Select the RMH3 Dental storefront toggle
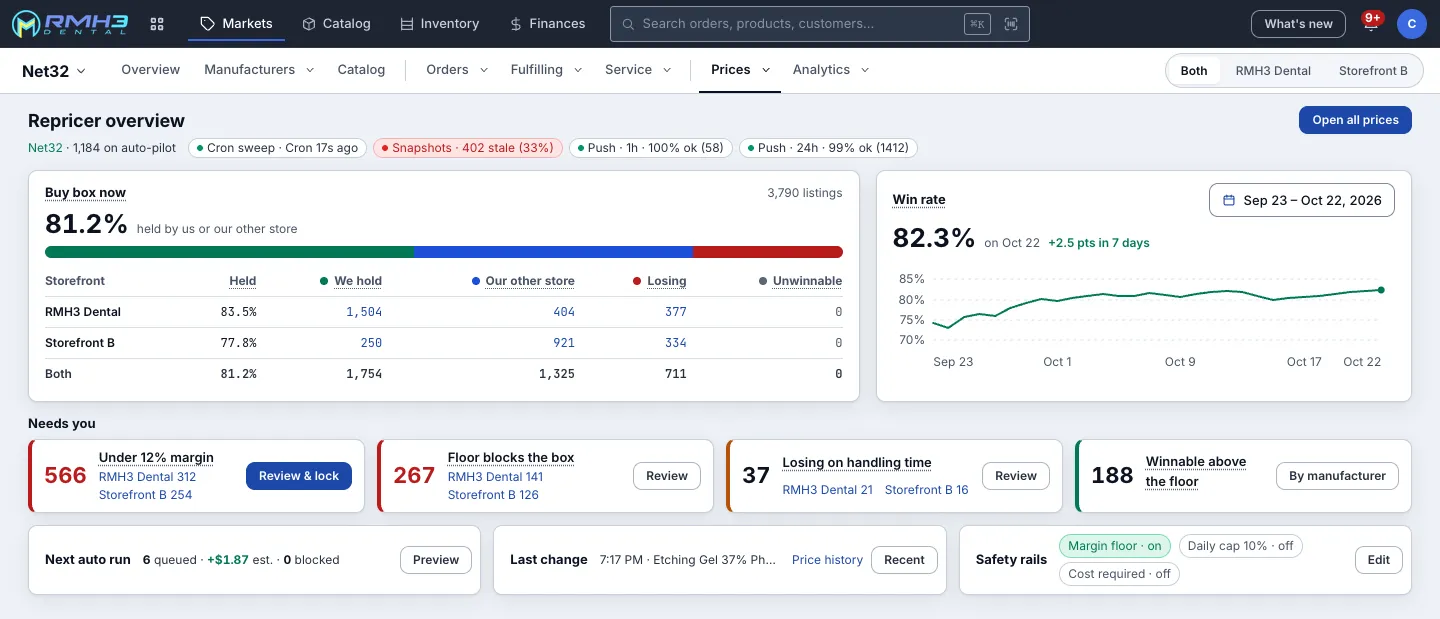This screenshot has height=619, width=1440. click(x=1273, y=71)
